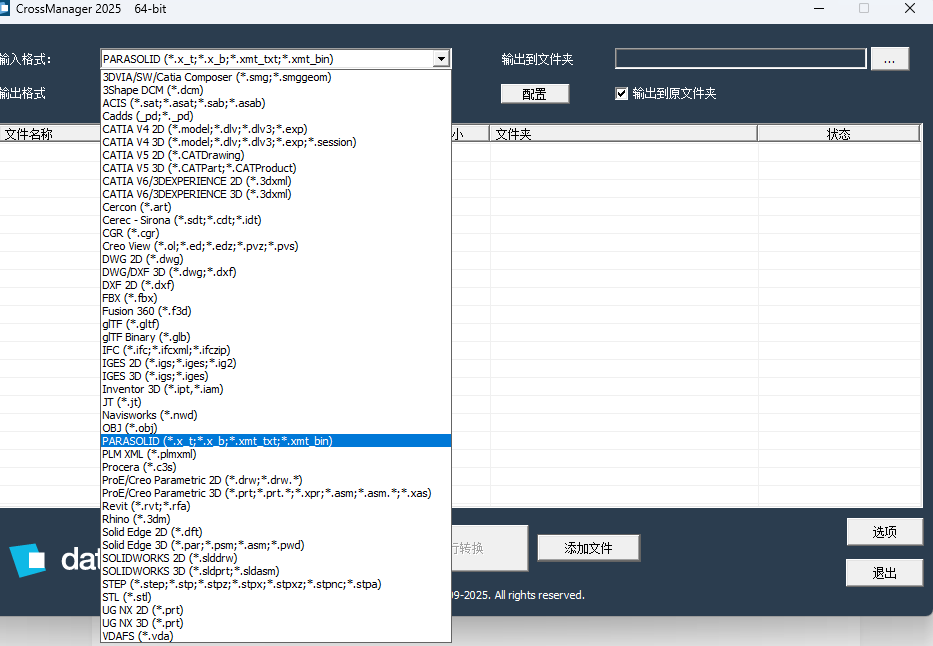The width and height of the screenshot is (933, 646).
Task: Minimize the CrossManager window
Action: click(x=819, y=9)
